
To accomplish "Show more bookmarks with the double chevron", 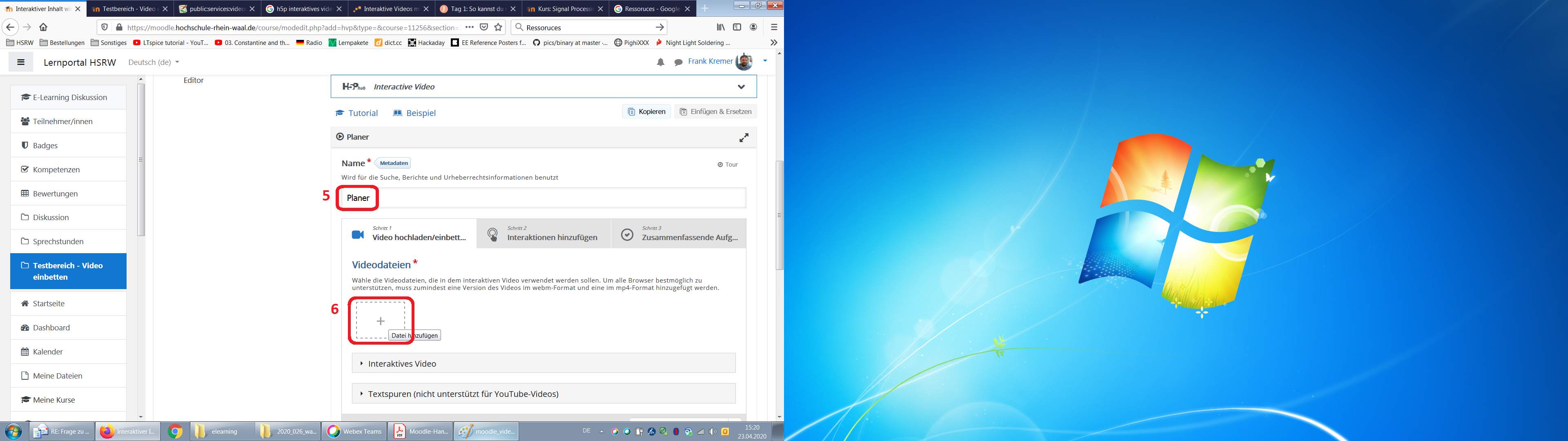I will 774,42.
